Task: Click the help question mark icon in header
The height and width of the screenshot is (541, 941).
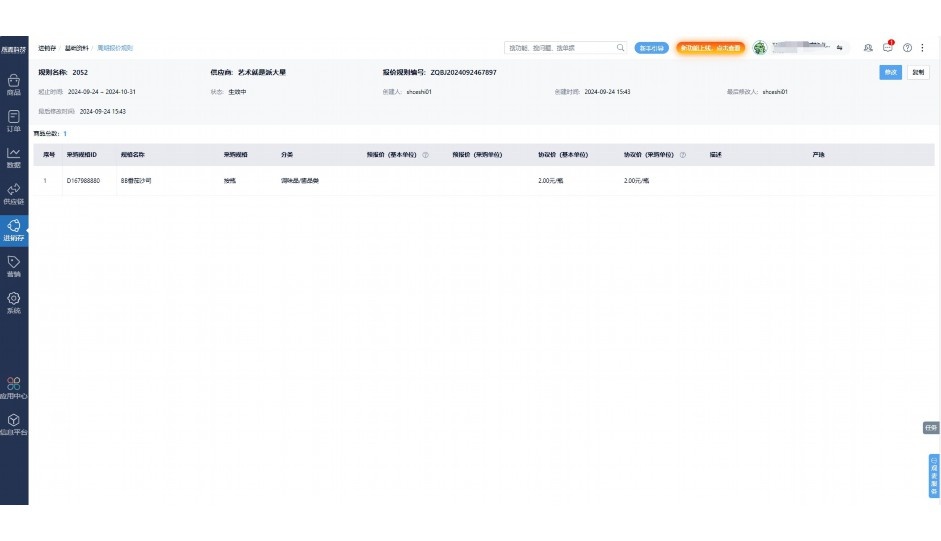Action: (x=907, y=48)
